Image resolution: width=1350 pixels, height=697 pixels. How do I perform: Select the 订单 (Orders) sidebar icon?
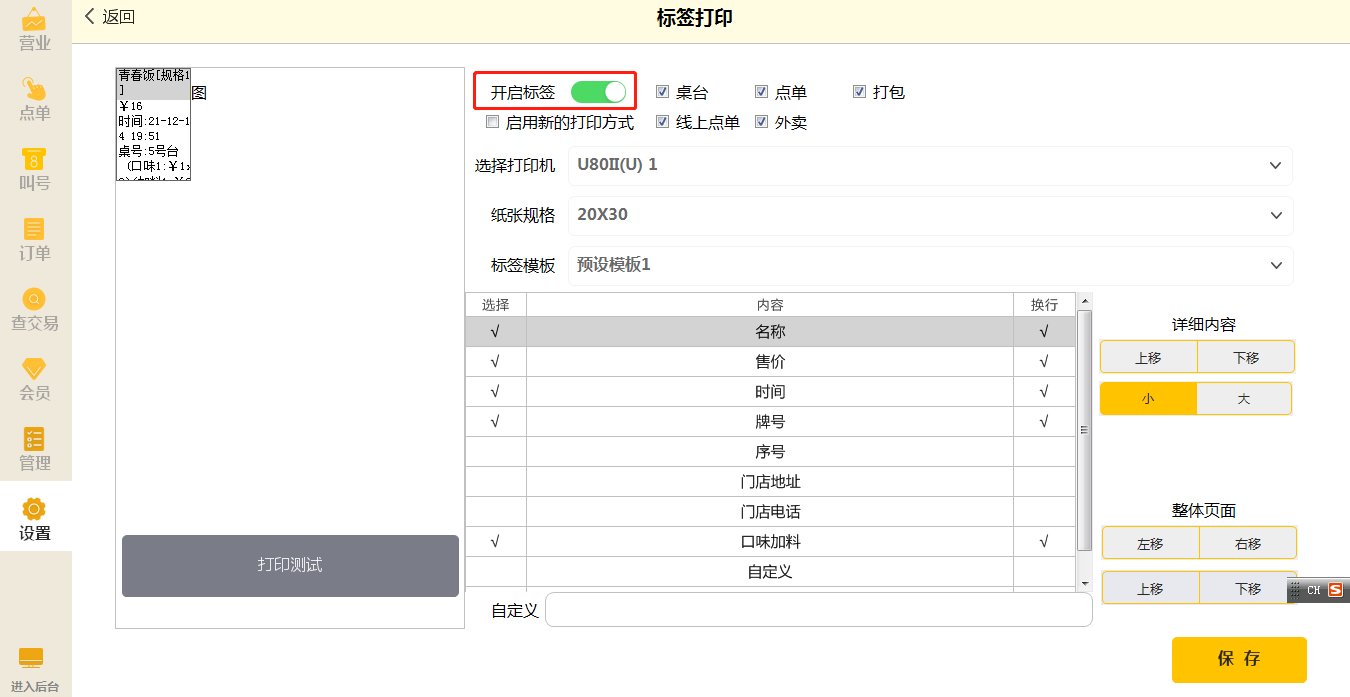click(34, 240)
